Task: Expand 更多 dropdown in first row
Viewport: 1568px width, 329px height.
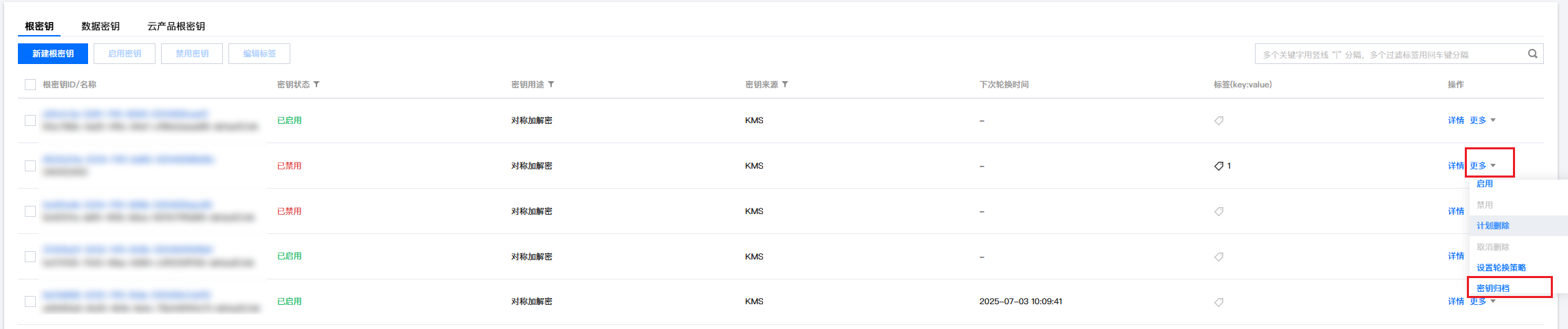Action: click(x=1482, y=120)
